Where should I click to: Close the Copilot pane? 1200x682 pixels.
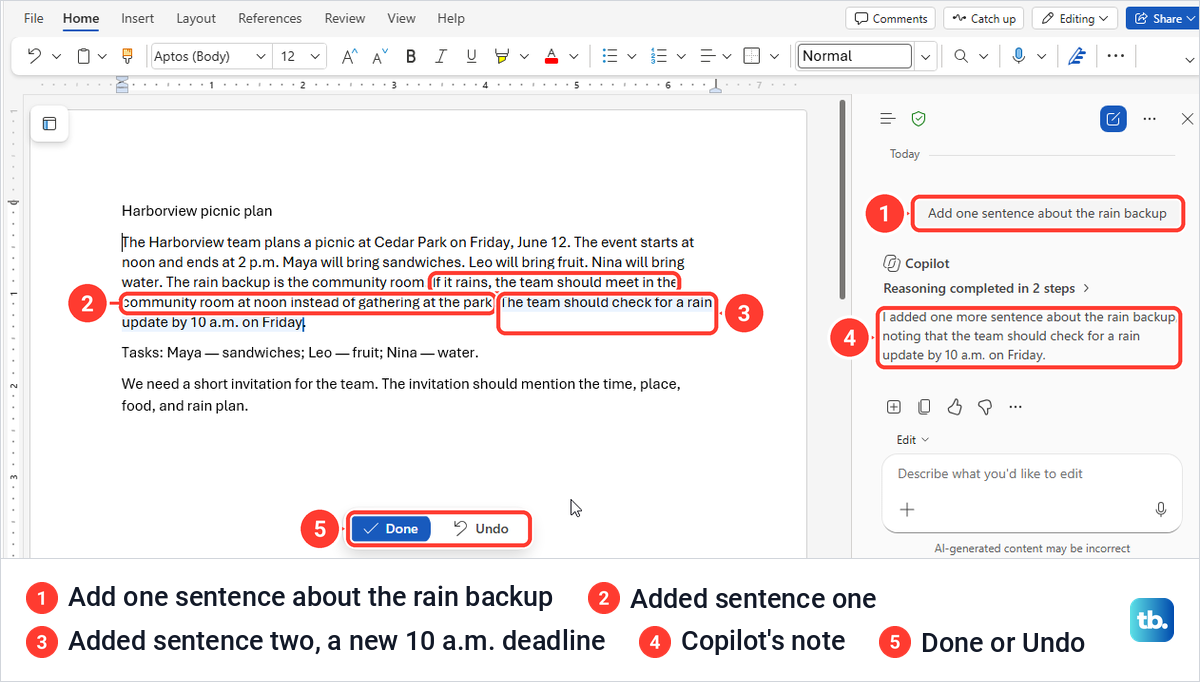1187,119
